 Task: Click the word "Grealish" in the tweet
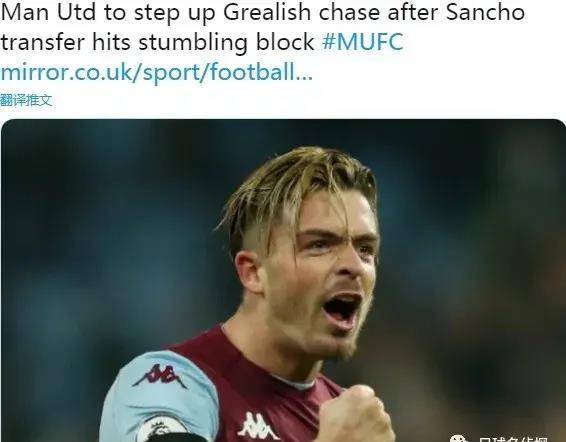pyautogui.click(x=267, y=12)
